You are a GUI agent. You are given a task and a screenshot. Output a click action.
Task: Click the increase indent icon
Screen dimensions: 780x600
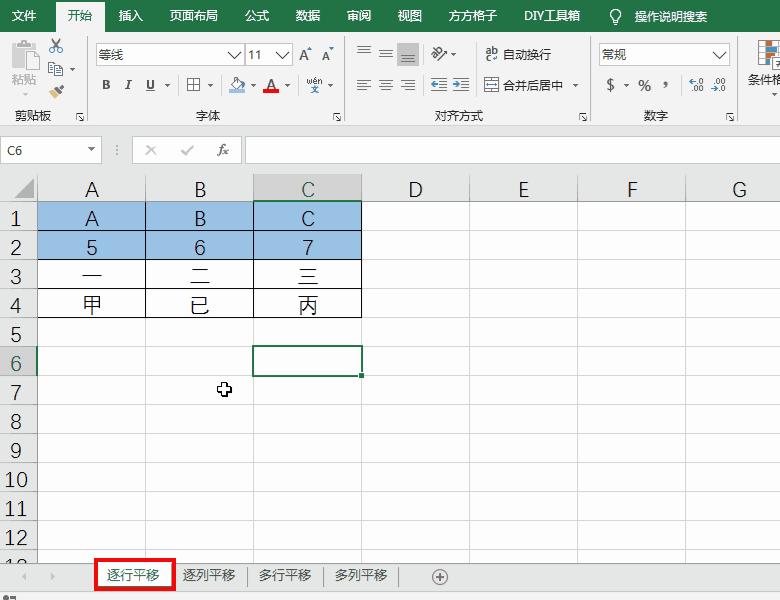tap(461, 85)
